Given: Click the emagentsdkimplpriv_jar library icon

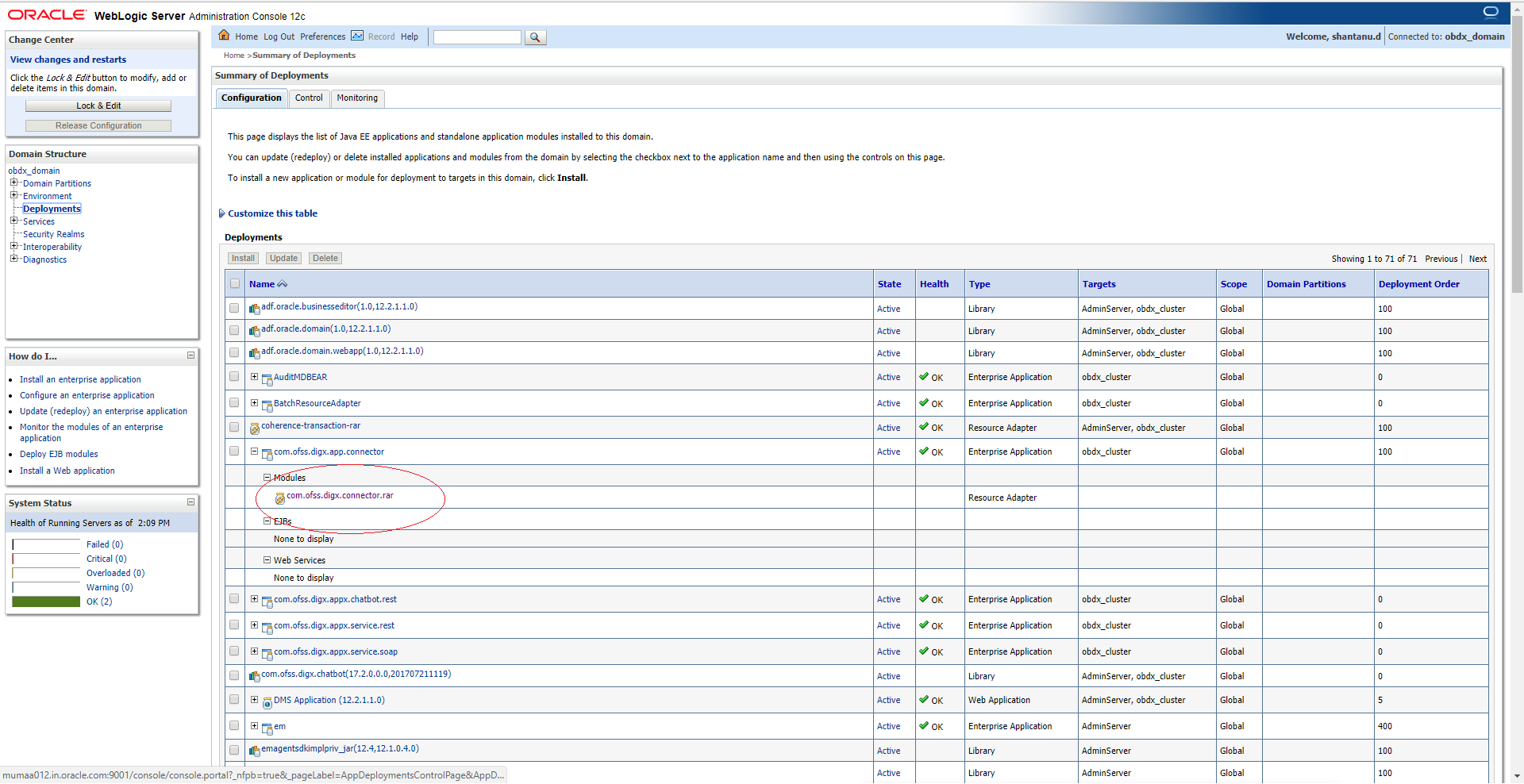Looking at the screenshot, I should [254, 751].
